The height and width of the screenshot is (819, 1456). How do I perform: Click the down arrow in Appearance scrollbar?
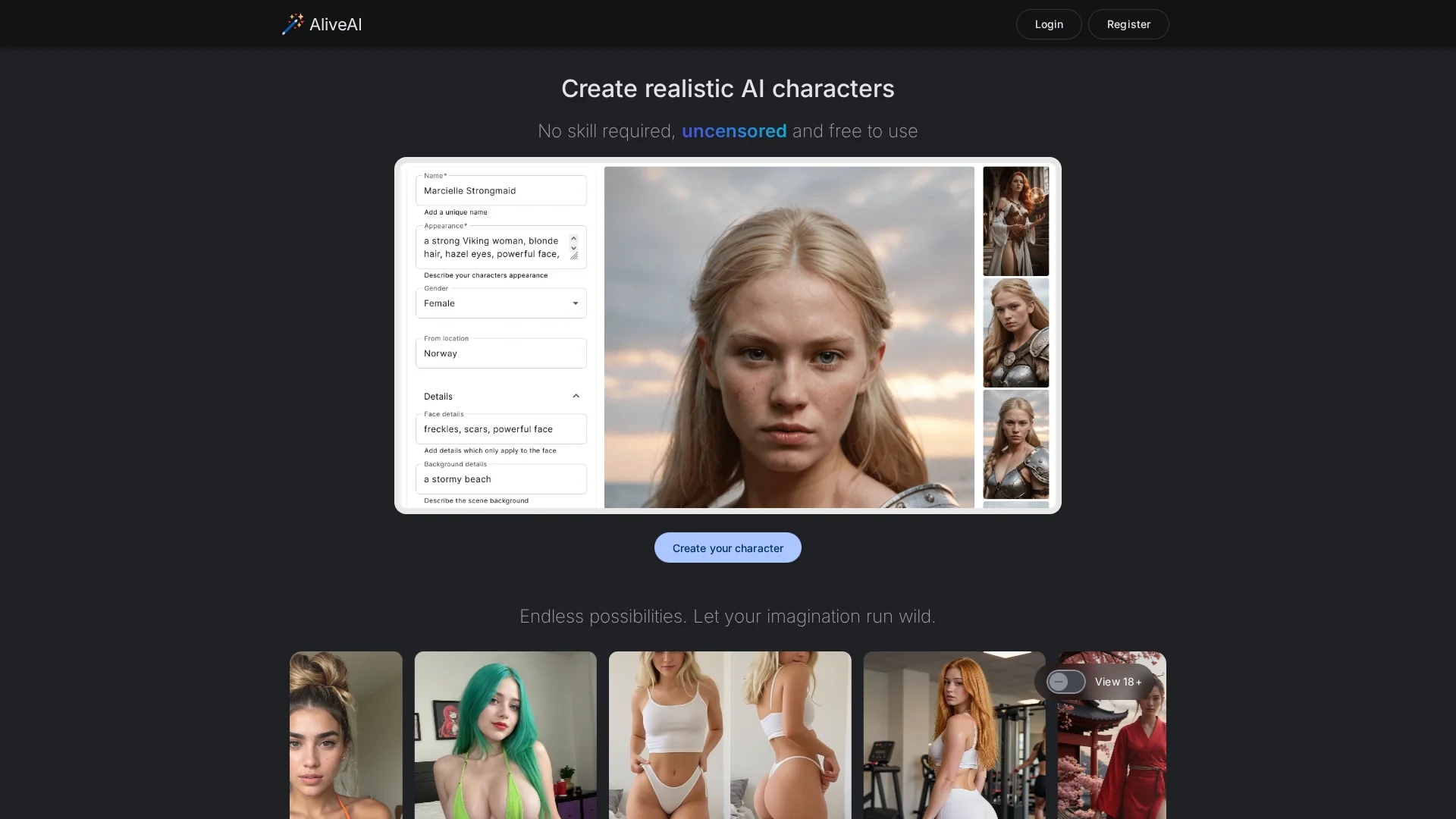[574, 247]
